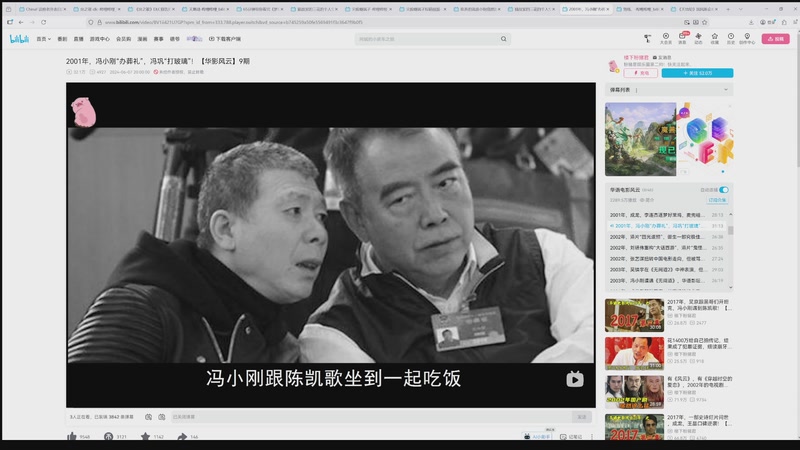Open the browser tab list chevron
Image resolution: width=800 pixels, height=450 pixels.
click(740, 9)
